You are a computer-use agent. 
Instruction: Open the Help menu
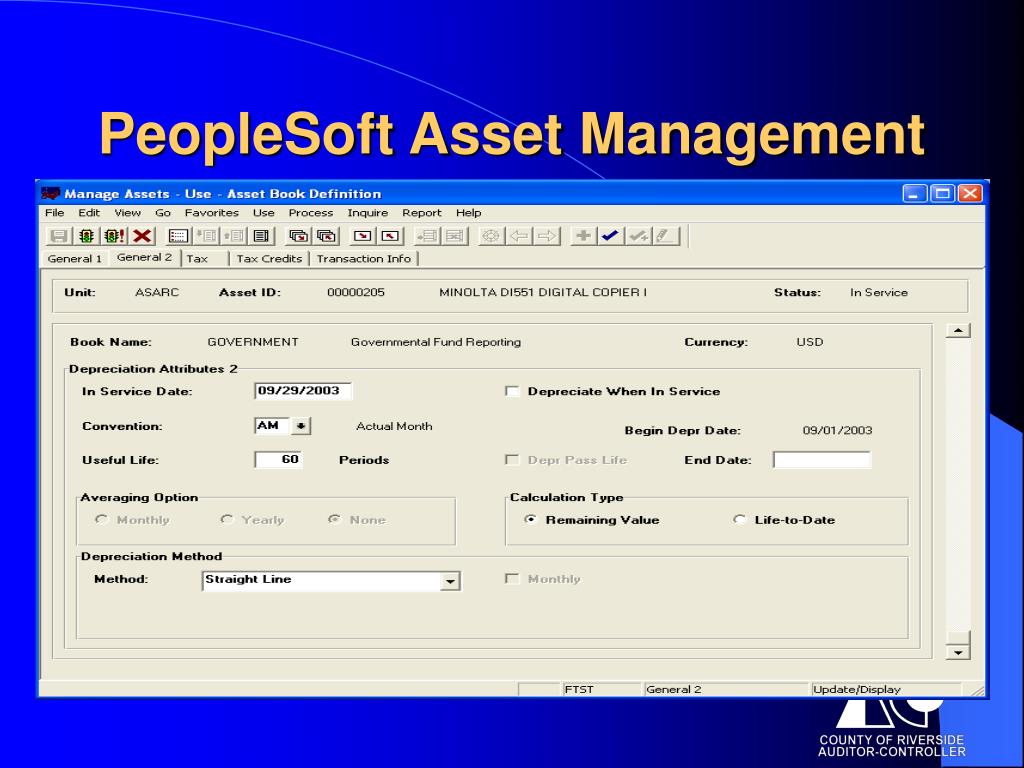pos(468,213)
